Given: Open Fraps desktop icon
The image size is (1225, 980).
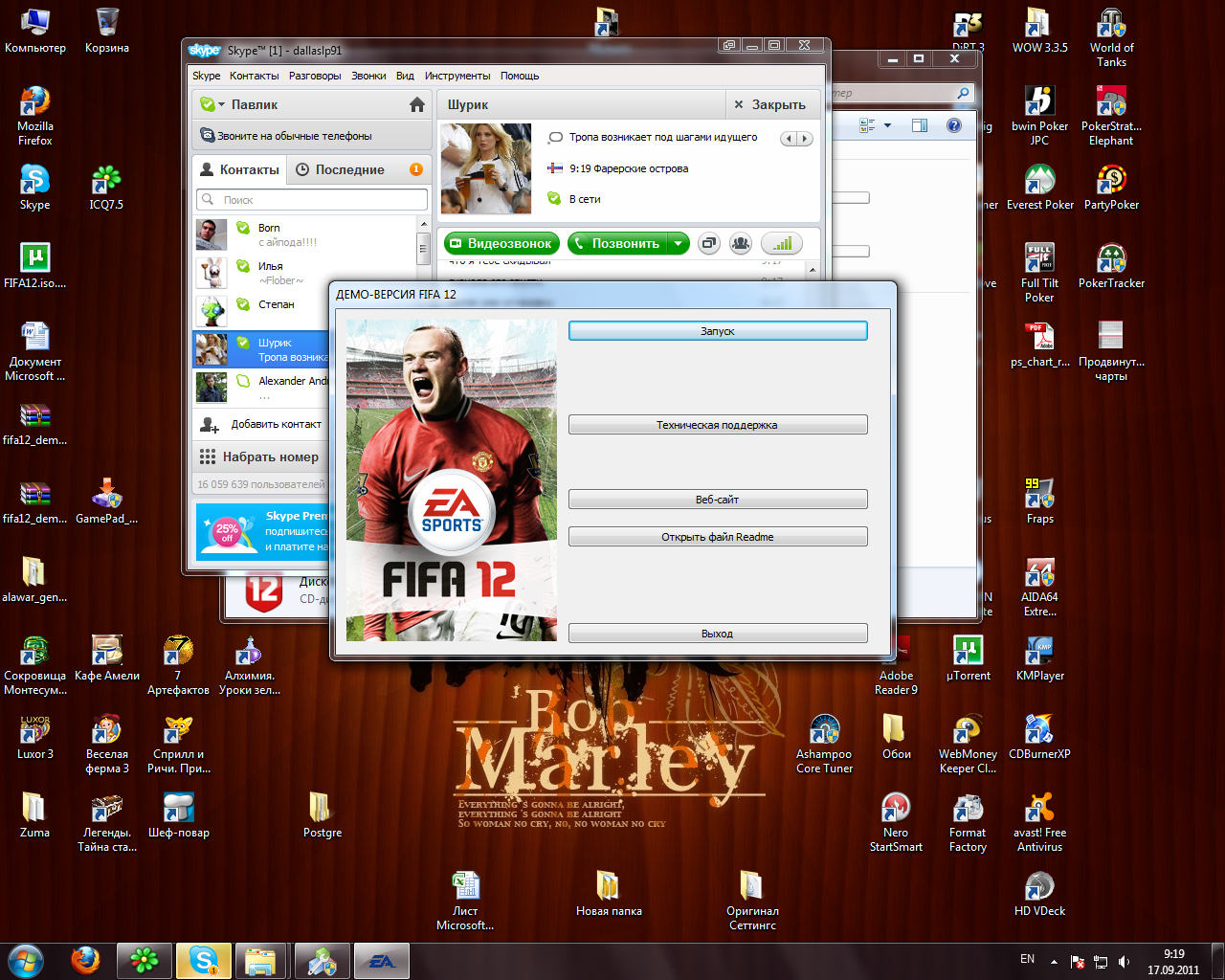Looking at the screenshot, I should pyautogui.click(x=1039, y=501).
